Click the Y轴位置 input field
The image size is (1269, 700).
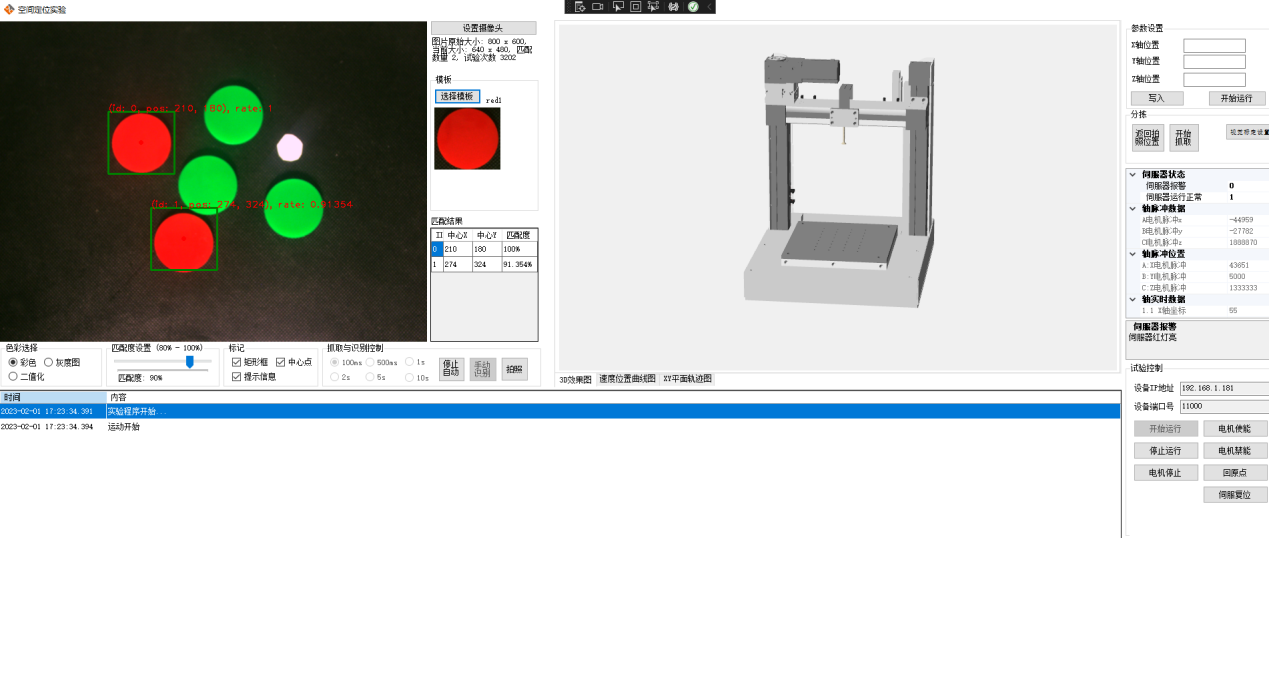tap(1214, 62)
